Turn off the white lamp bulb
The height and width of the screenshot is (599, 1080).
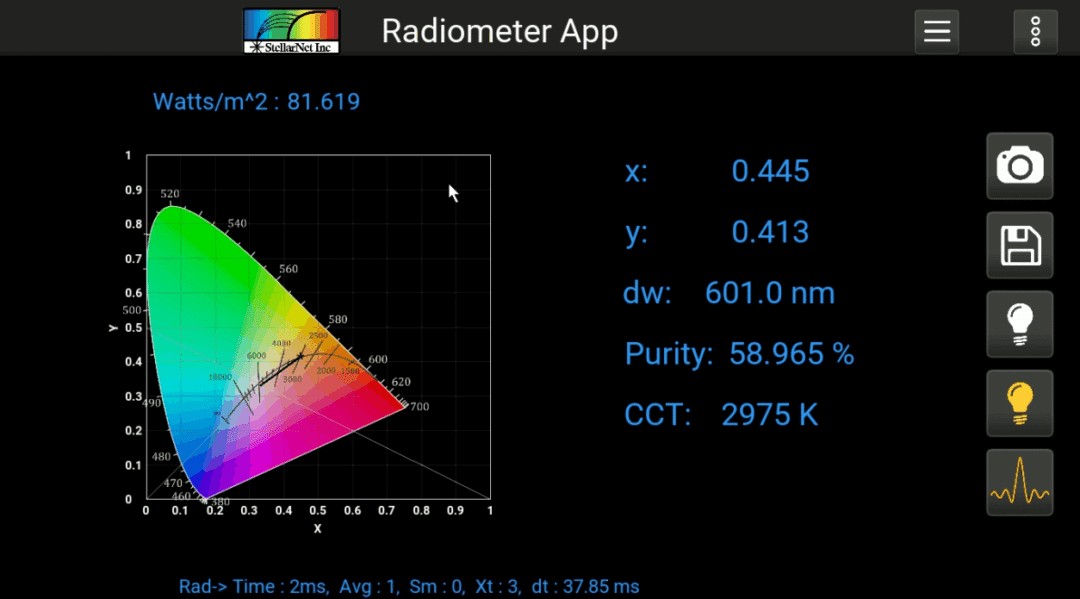[1019, 324]
